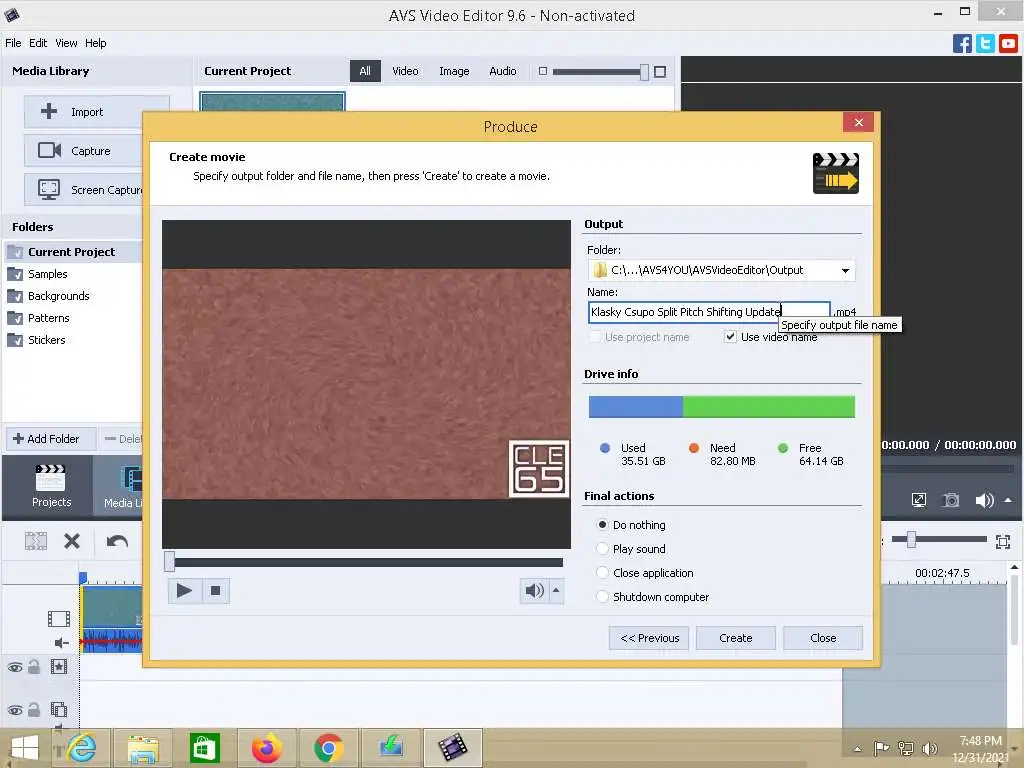Enable the Use video name checkbox
Screen dimensions: 1024x768
point(730,337)
